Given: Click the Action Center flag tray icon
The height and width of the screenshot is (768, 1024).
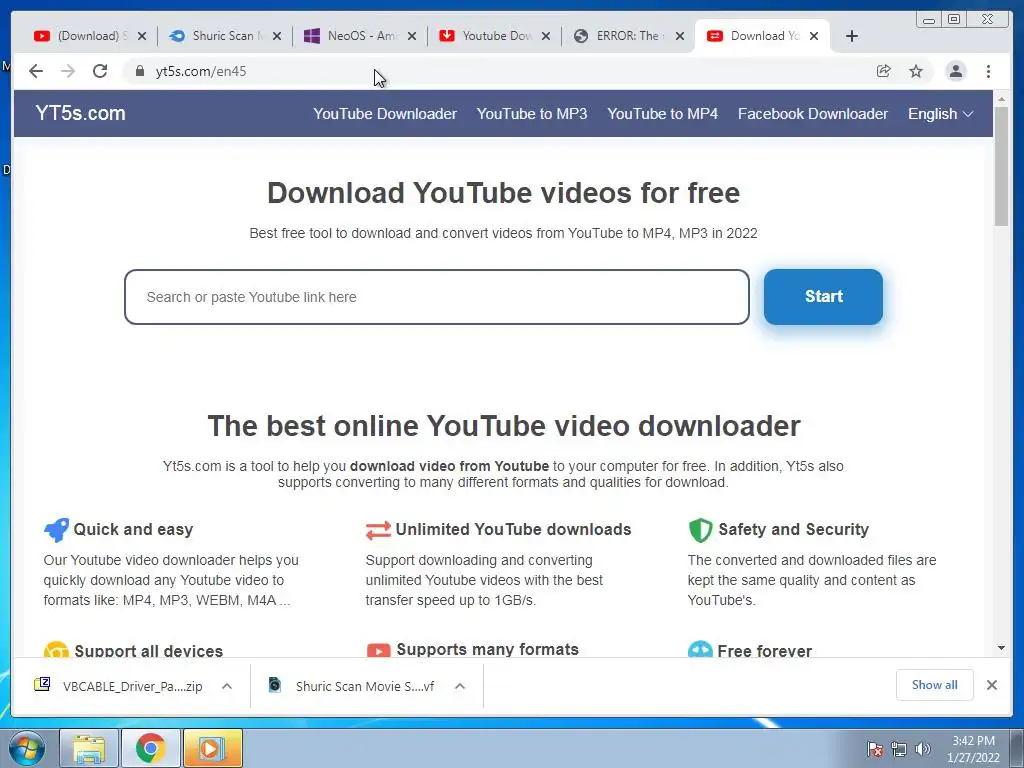Looking at the screenshot, I should coord(874,749).
